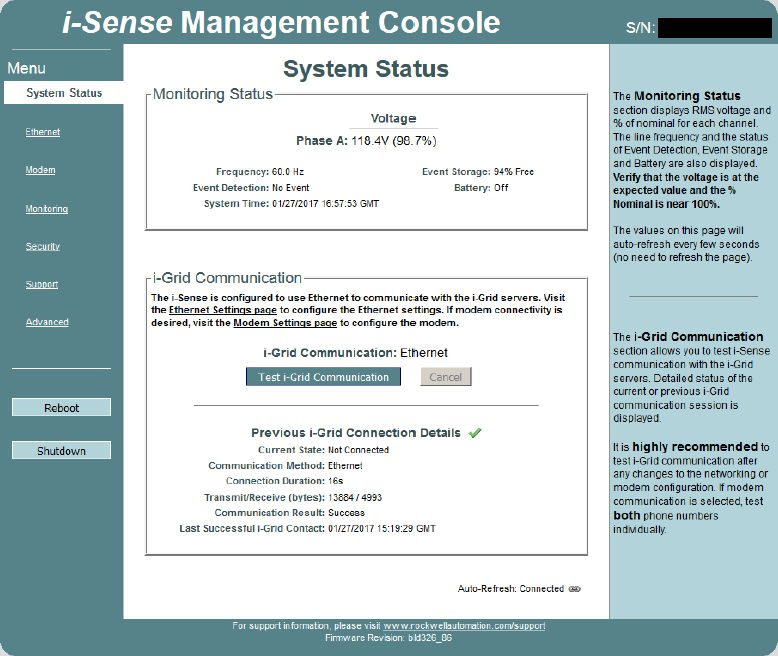Click Auto-Refresh: Connected status text

(x=511, y=589)
